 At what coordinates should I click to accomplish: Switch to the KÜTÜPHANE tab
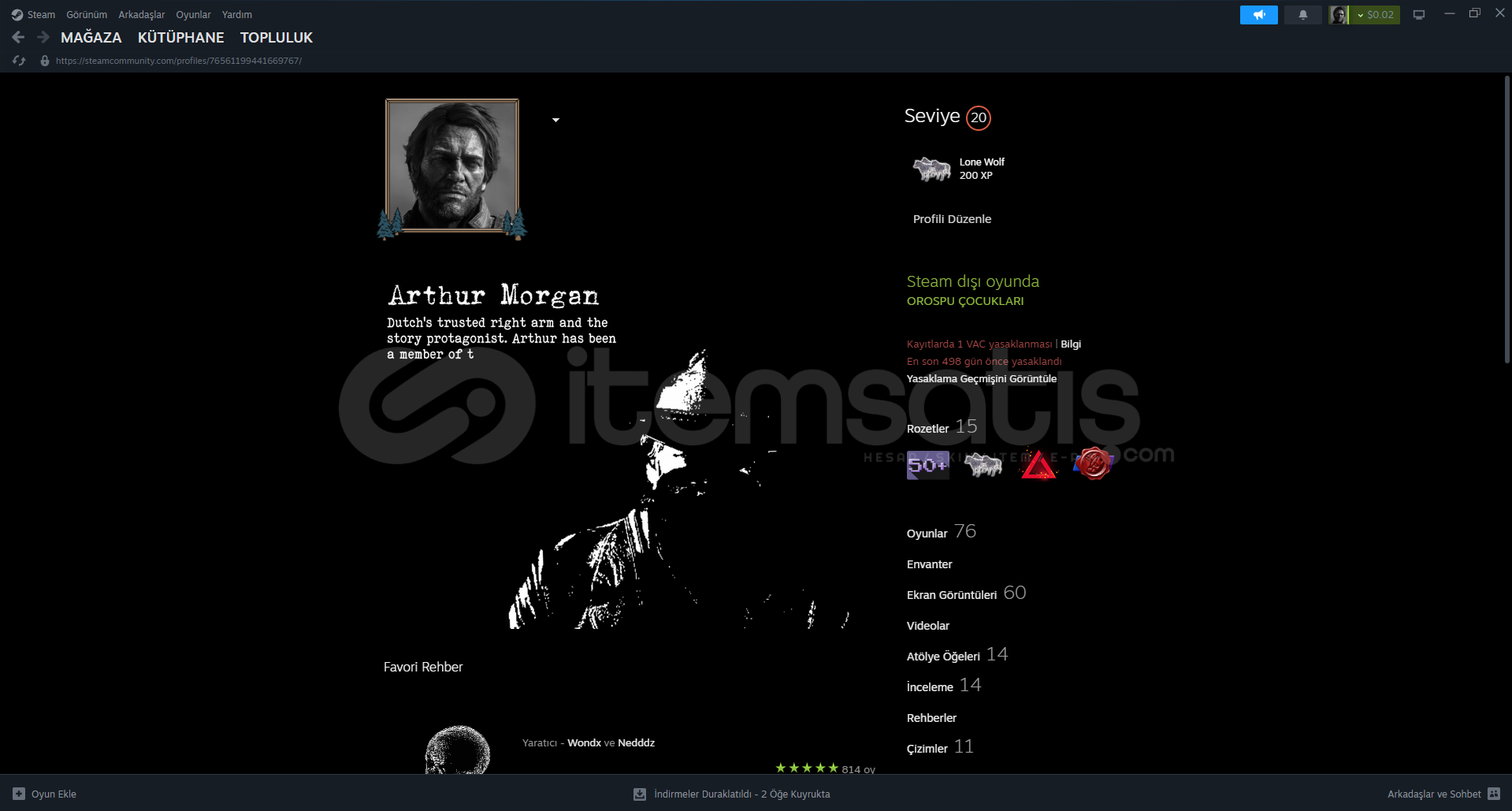pos(181,37)
